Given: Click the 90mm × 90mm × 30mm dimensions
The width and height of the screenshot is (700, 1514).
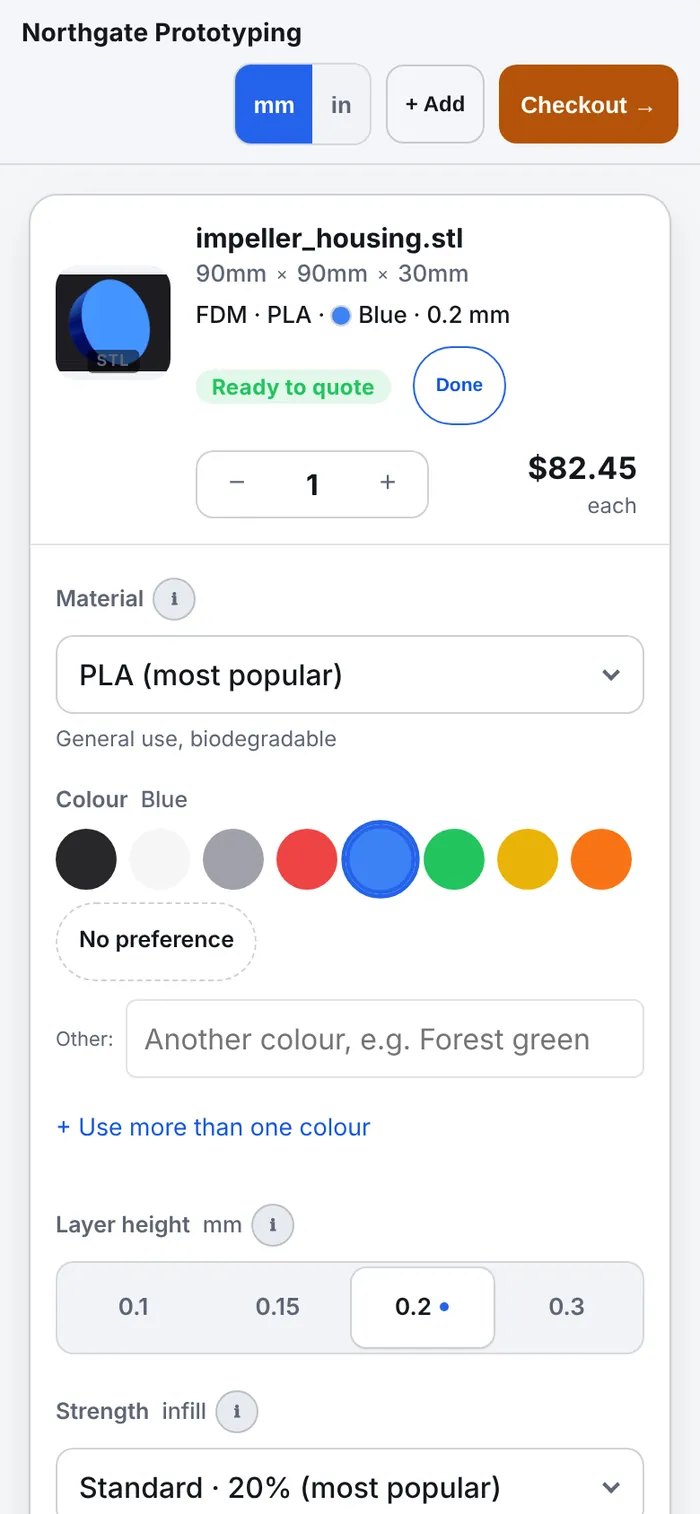Looking at the screenshot, I should 332,273.
